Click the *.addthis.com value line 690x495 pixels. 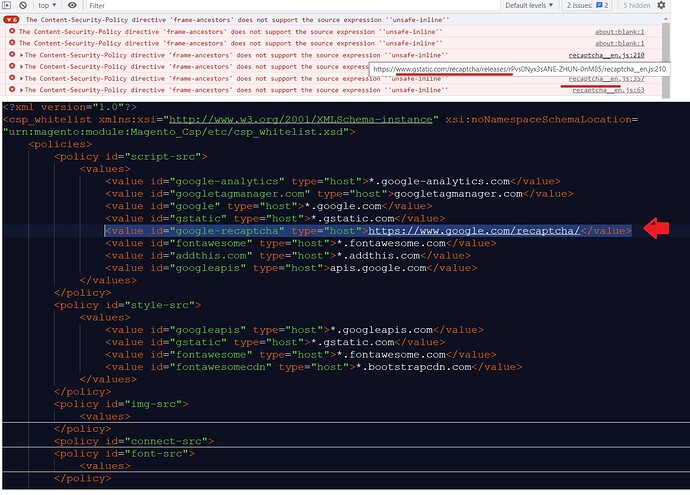[x=288, y=255]
